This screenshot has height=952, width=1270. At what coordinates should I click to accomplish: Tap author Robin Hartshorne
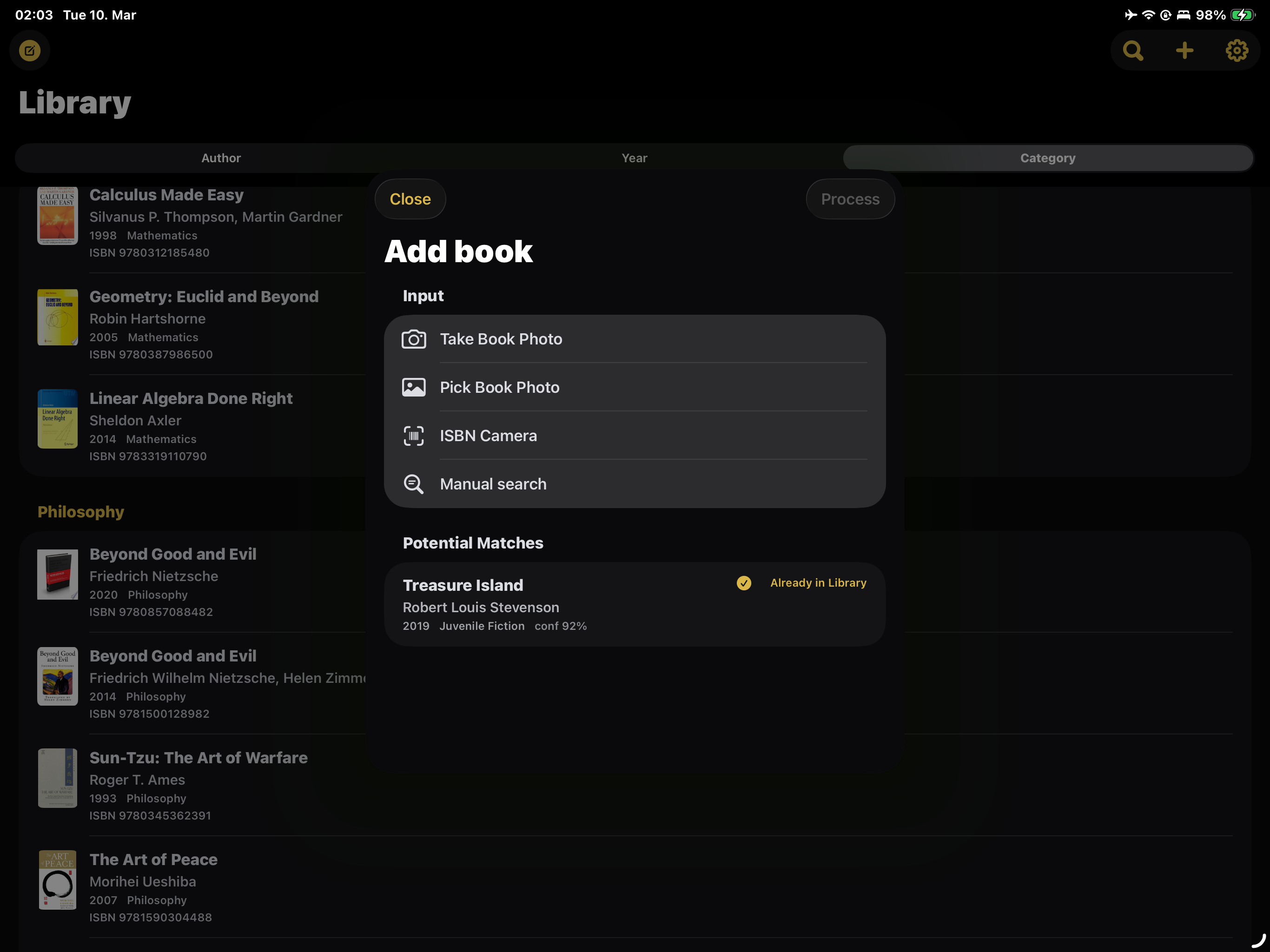(x=147, y=319)
